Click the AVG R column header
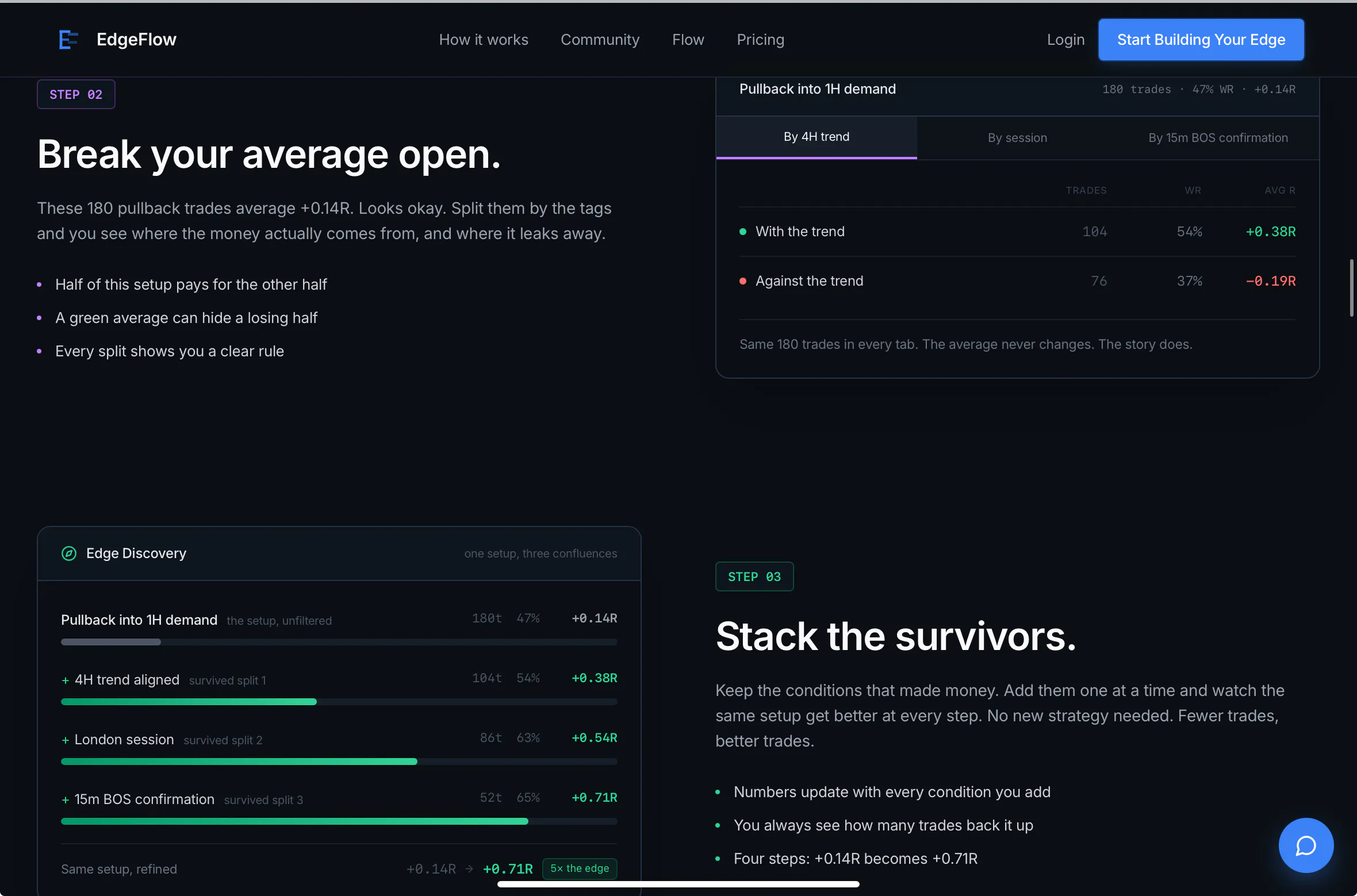This screenshot has height=896, width=1357. (1280, 190)
